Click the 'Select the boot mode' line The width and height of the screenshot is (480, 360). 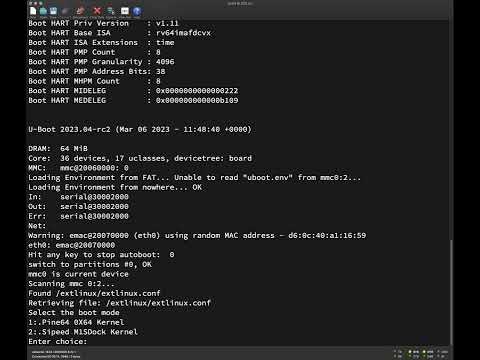coord(74,312)
